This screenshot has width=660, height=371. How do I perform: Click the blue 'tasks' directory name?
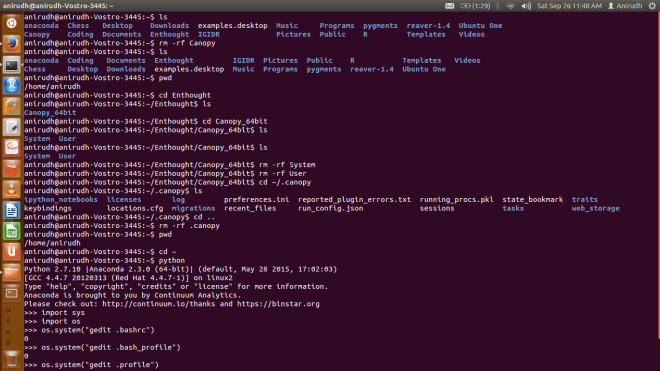point(513,208)
